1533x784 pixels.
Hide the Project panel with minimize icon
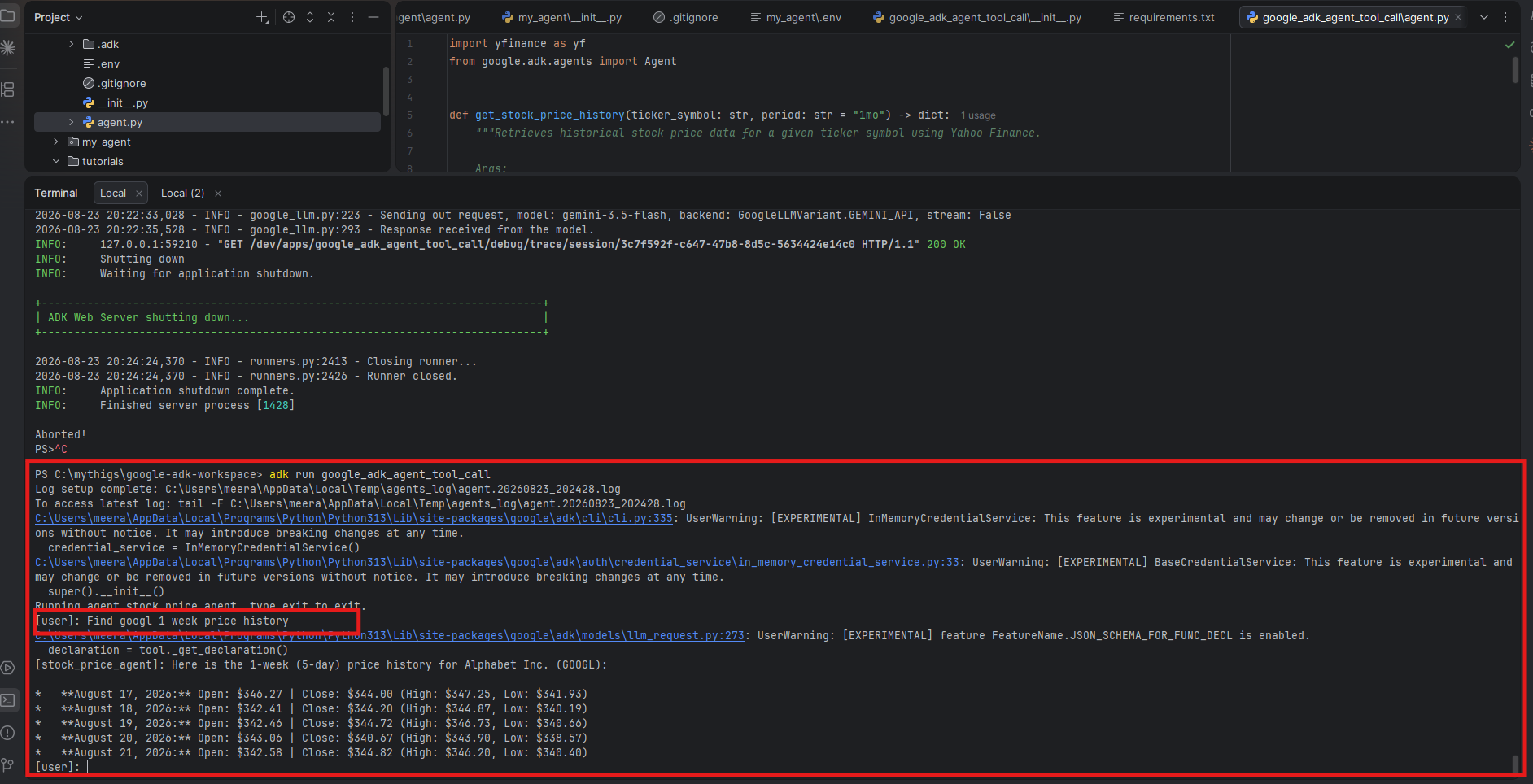(x=373, y=17)
